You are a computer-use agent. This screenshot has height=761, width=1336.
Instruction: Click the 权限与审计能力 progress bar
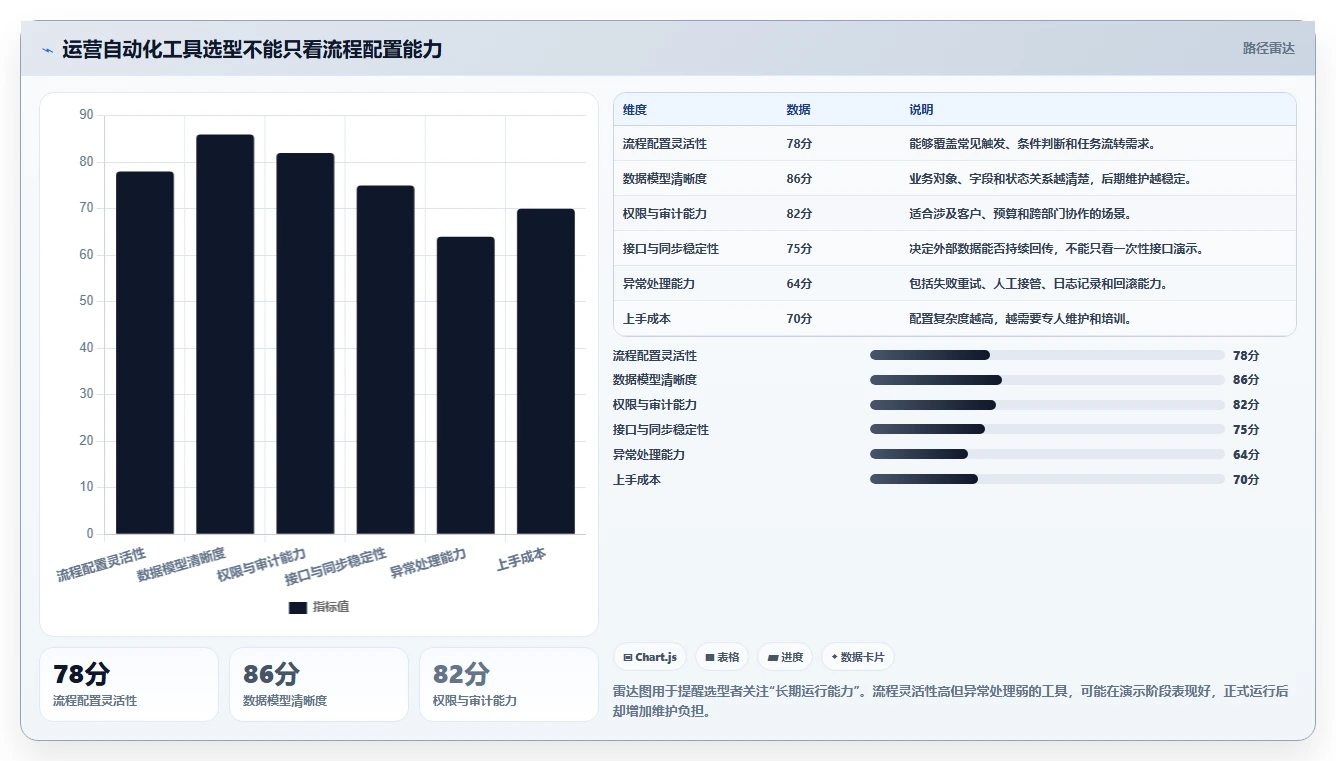tap(1047, 405)
